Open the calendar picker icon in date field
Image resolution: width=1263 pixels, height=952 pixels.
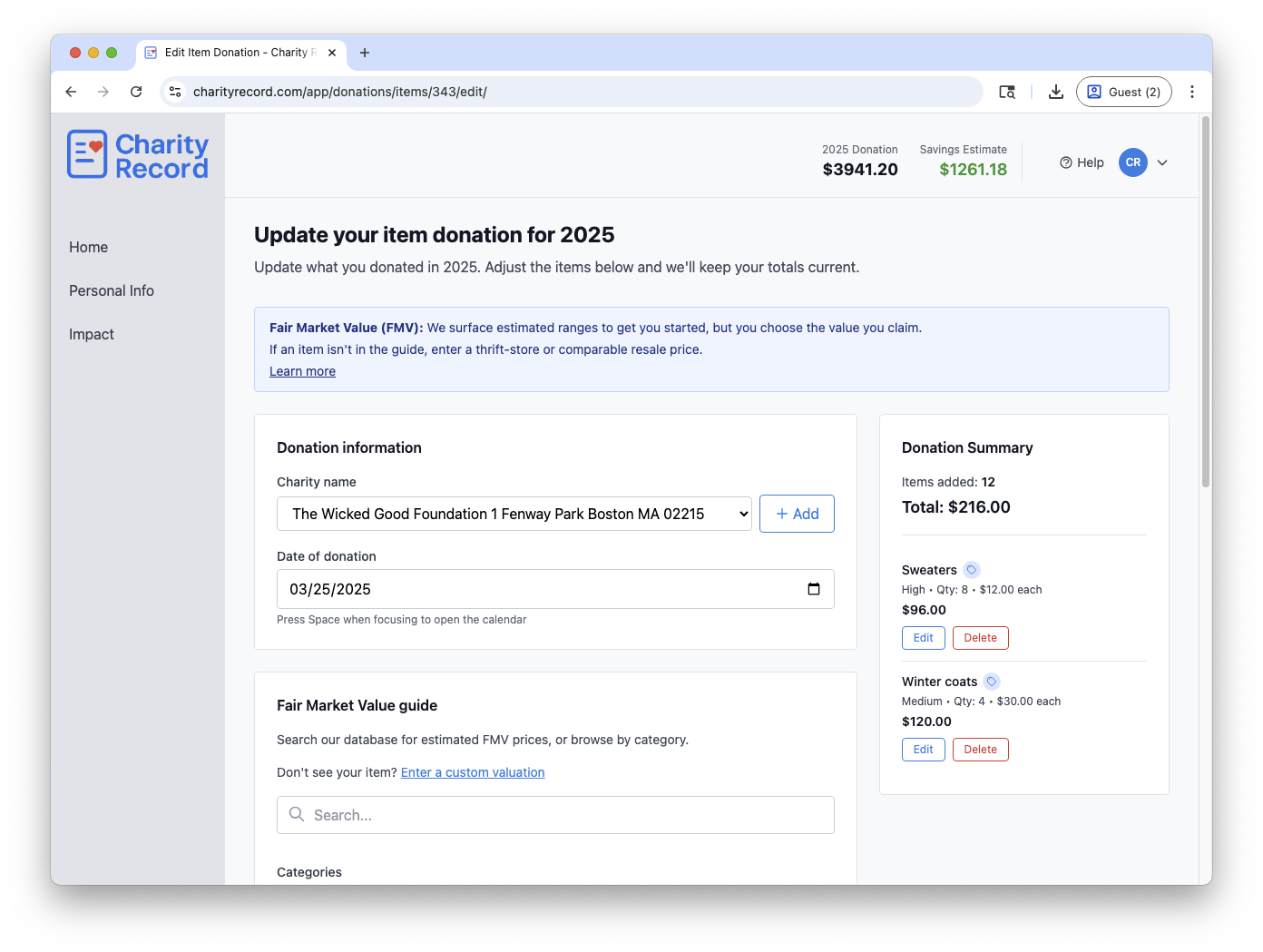814,589
